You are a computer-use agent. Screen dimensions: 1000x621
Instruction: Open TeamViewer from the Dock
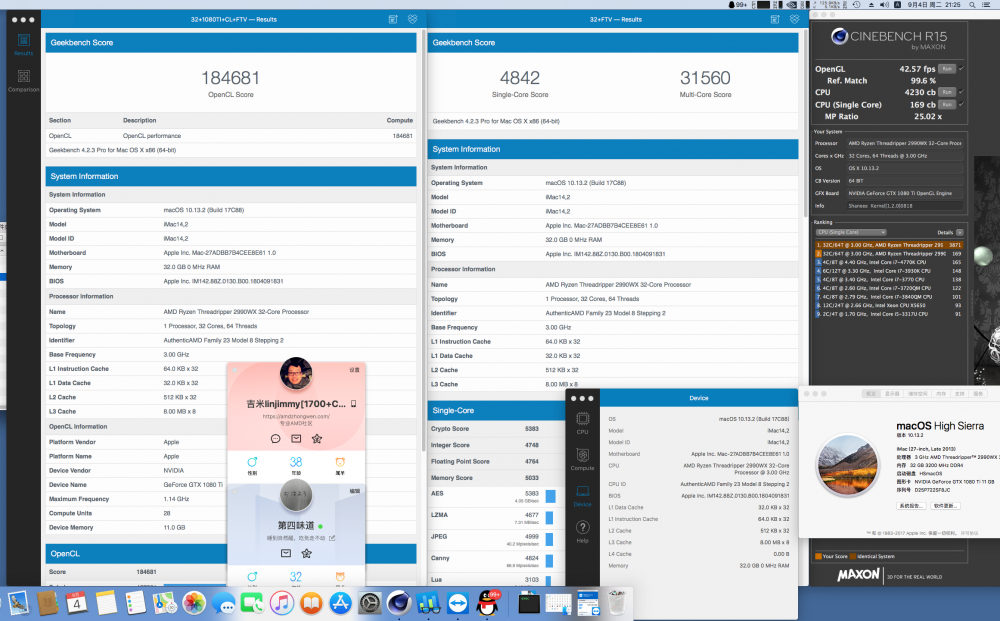click(457, 603)
